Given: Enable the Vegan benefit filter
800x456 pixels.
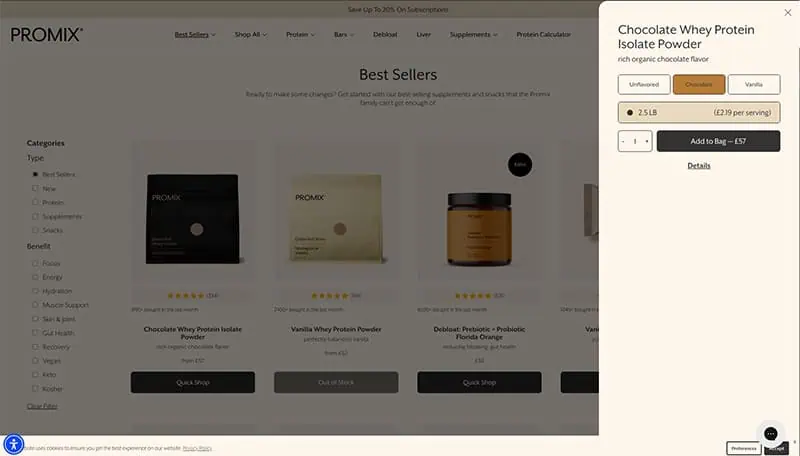Looking at the screenshot, I should (x=35, y=360).
